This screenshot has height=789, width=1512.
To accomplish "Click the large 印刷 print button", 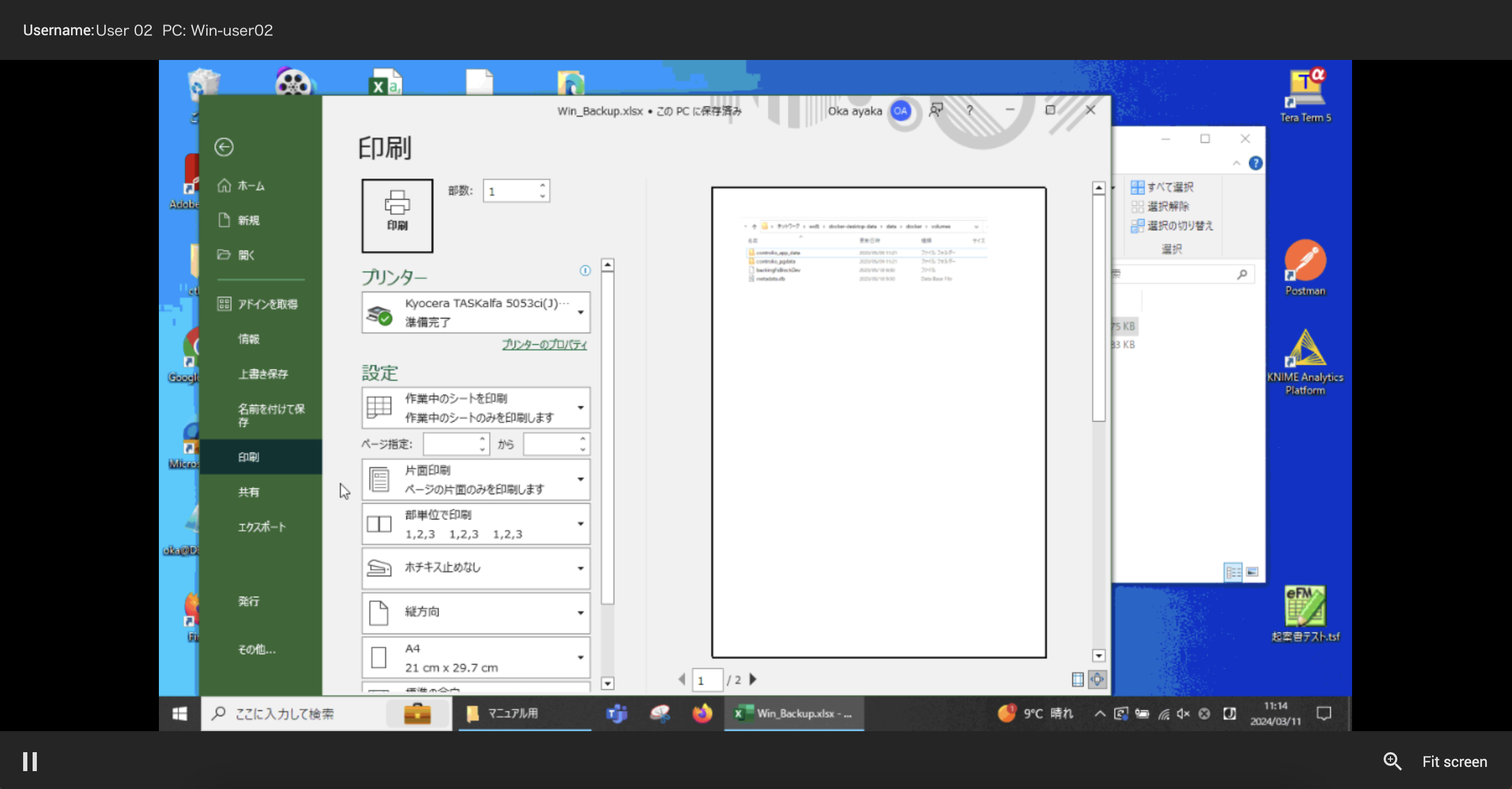I will [x=397, y=216].
